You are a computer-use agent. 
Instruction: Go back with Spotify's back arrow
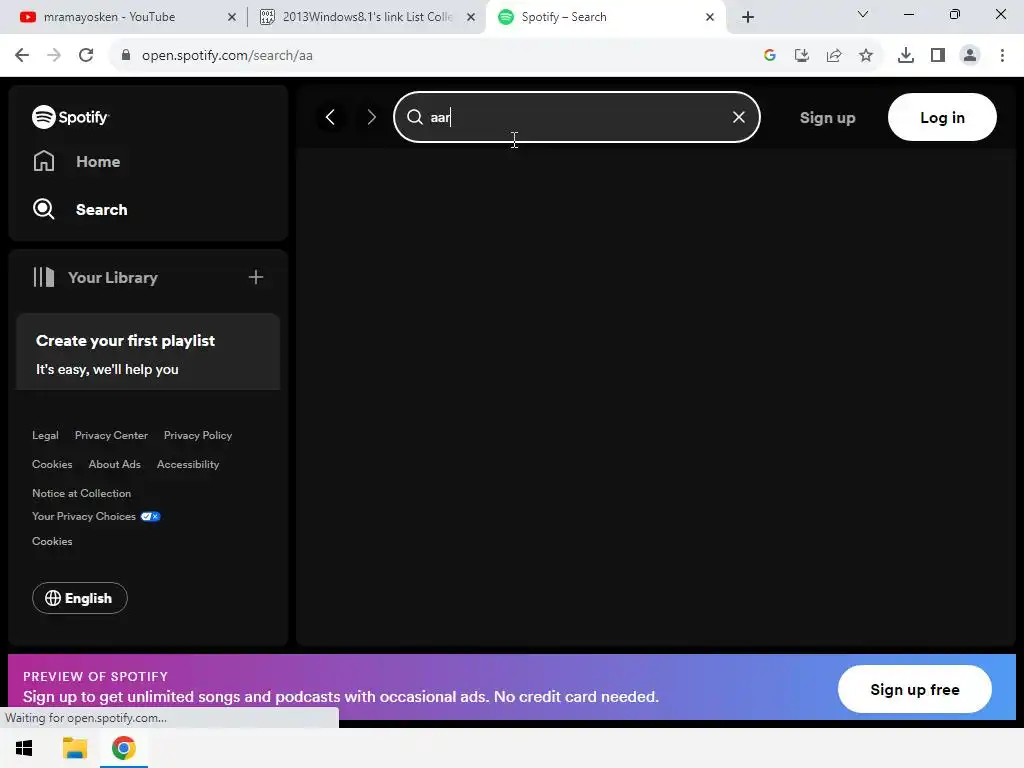click(x=330, y=118)
